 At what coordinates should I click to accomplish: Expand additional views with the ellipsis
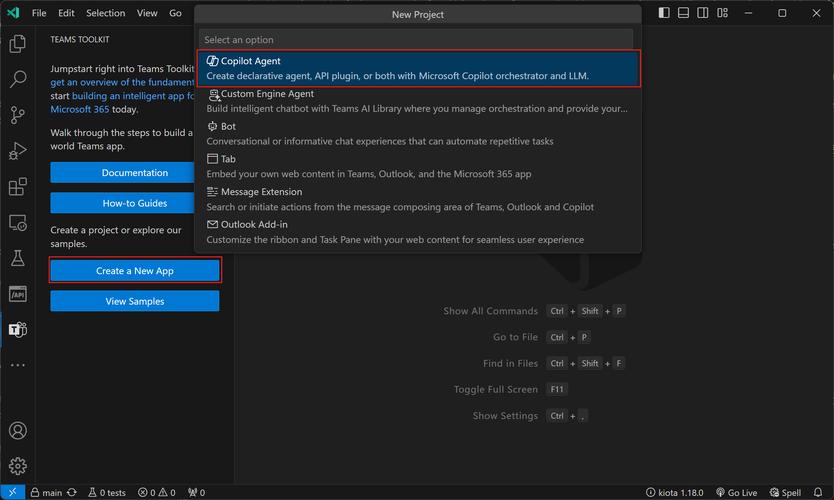[17, 365]
